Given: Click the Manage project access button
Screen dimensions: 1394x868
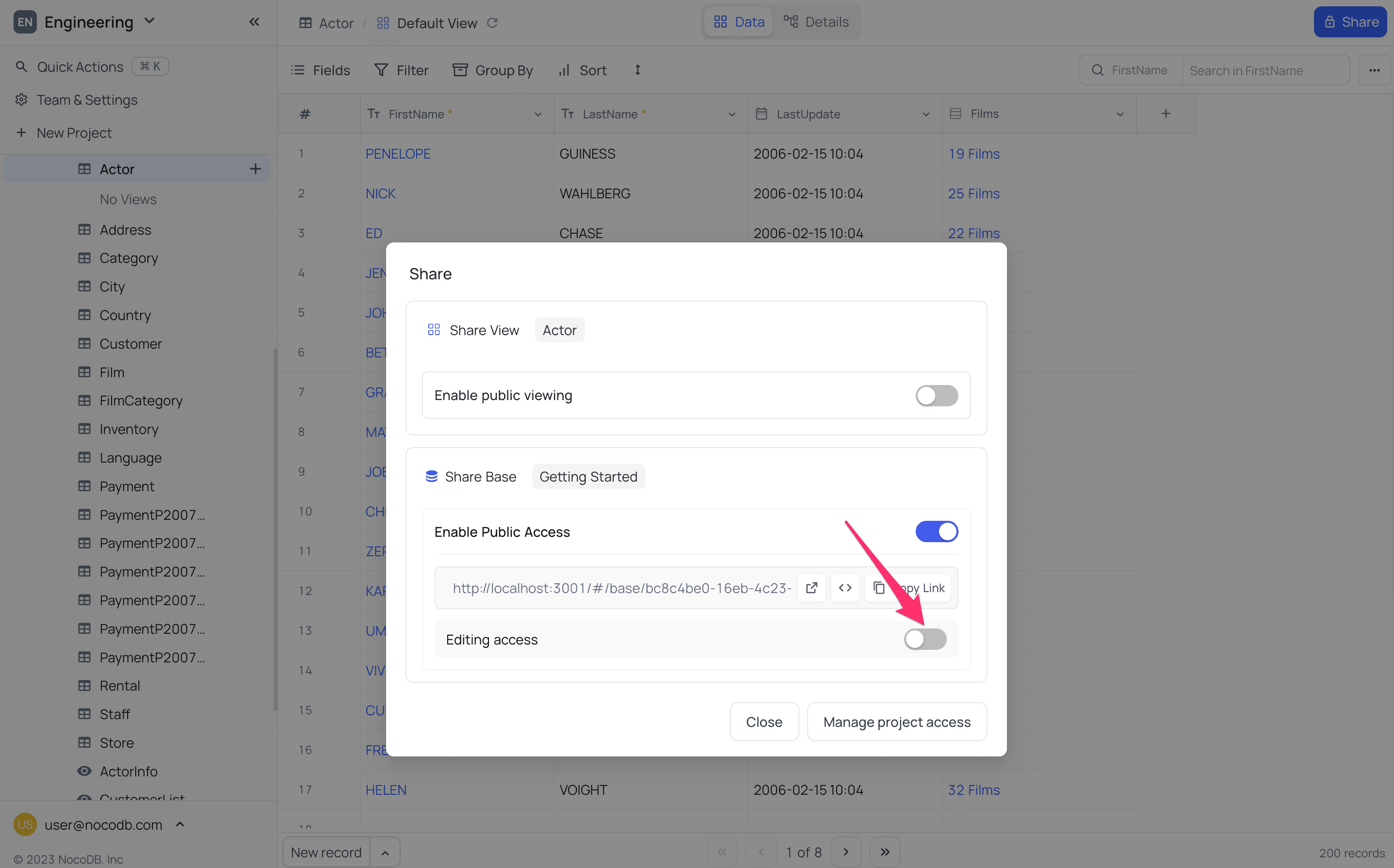Looking at the screenshot, I should (897, 722).
